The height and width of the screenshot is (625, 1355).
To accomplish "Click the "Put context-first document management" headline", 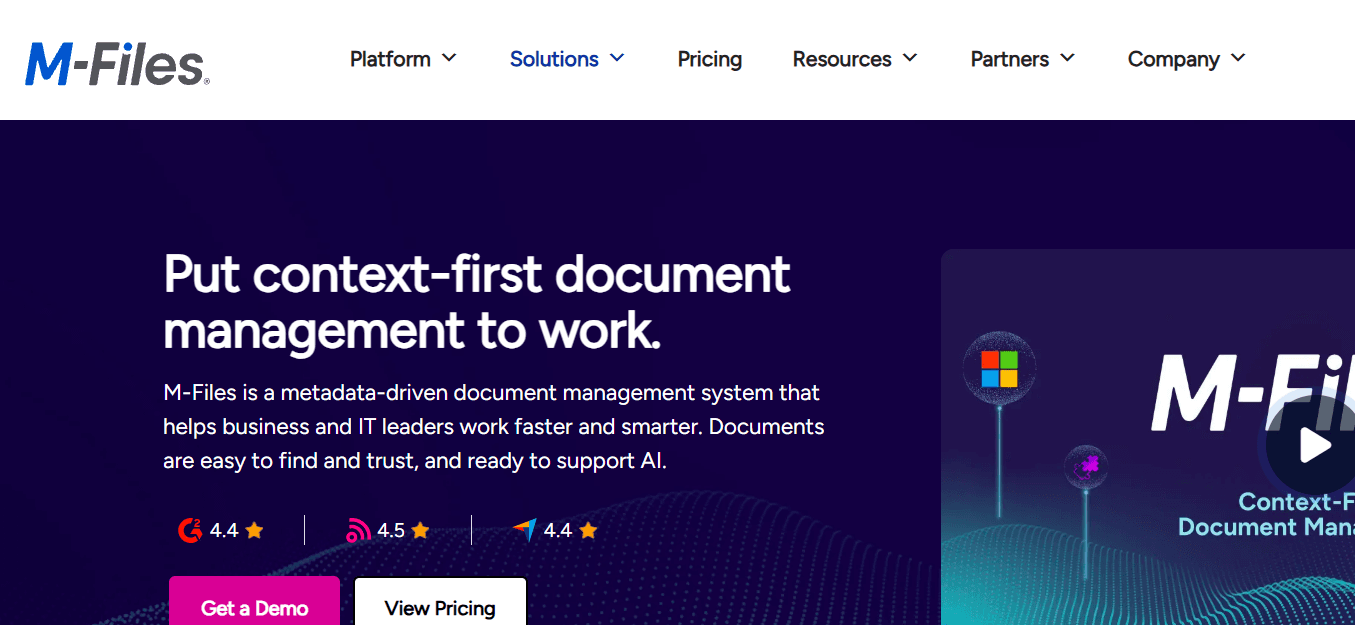I will point(477,302).
